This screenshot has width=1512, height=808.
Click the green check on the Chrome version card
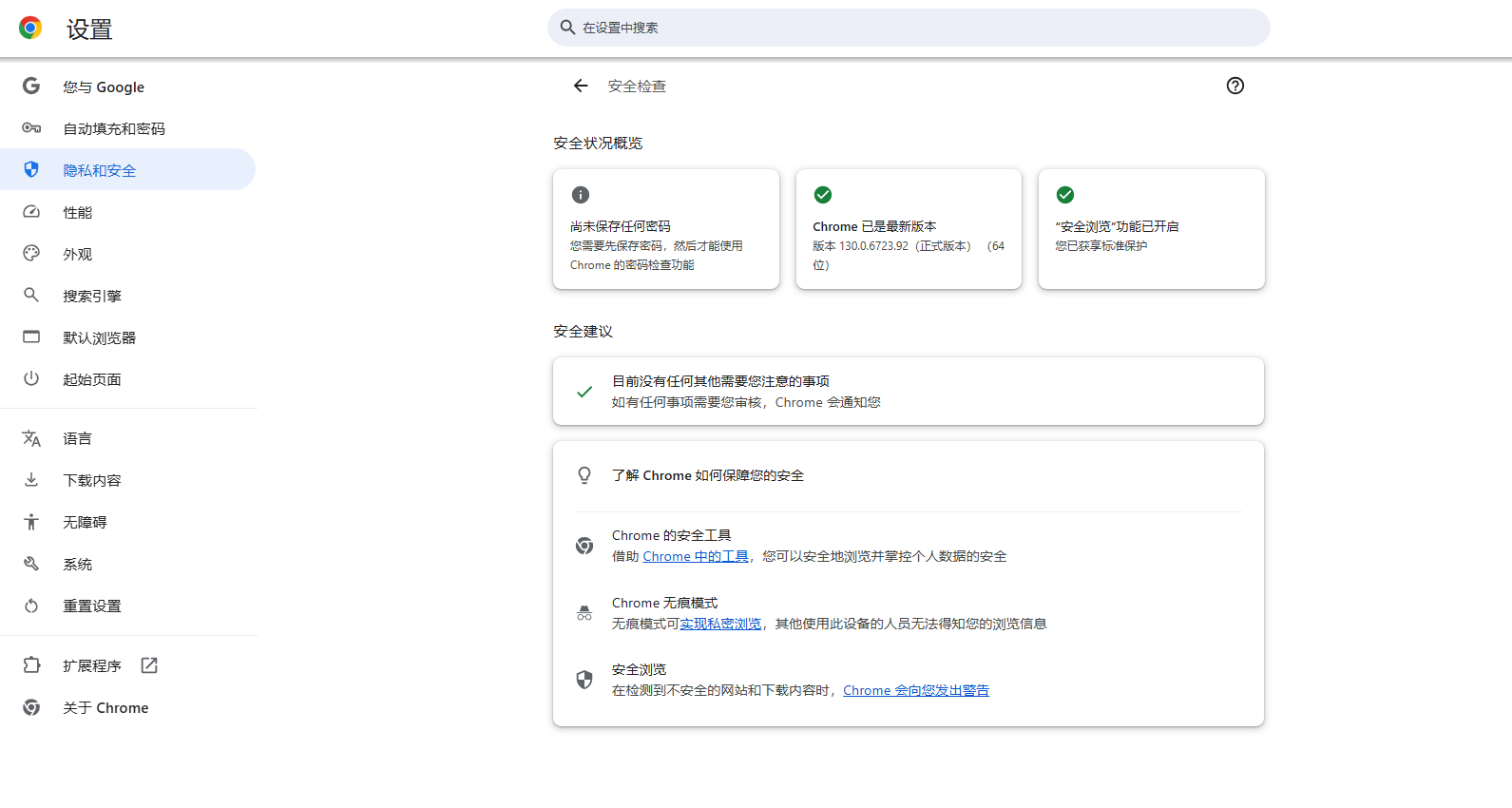coord(823,195)
